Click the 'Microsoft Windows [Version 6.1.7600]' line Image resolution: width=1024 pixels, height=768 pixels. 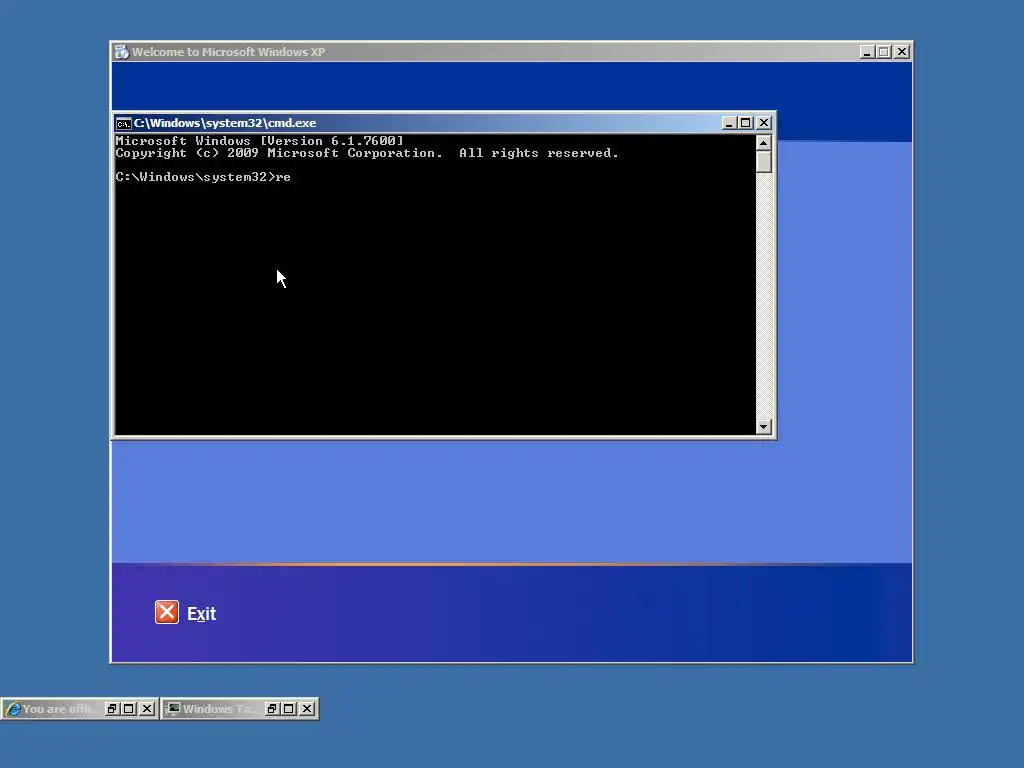click(x=259, y=140)
